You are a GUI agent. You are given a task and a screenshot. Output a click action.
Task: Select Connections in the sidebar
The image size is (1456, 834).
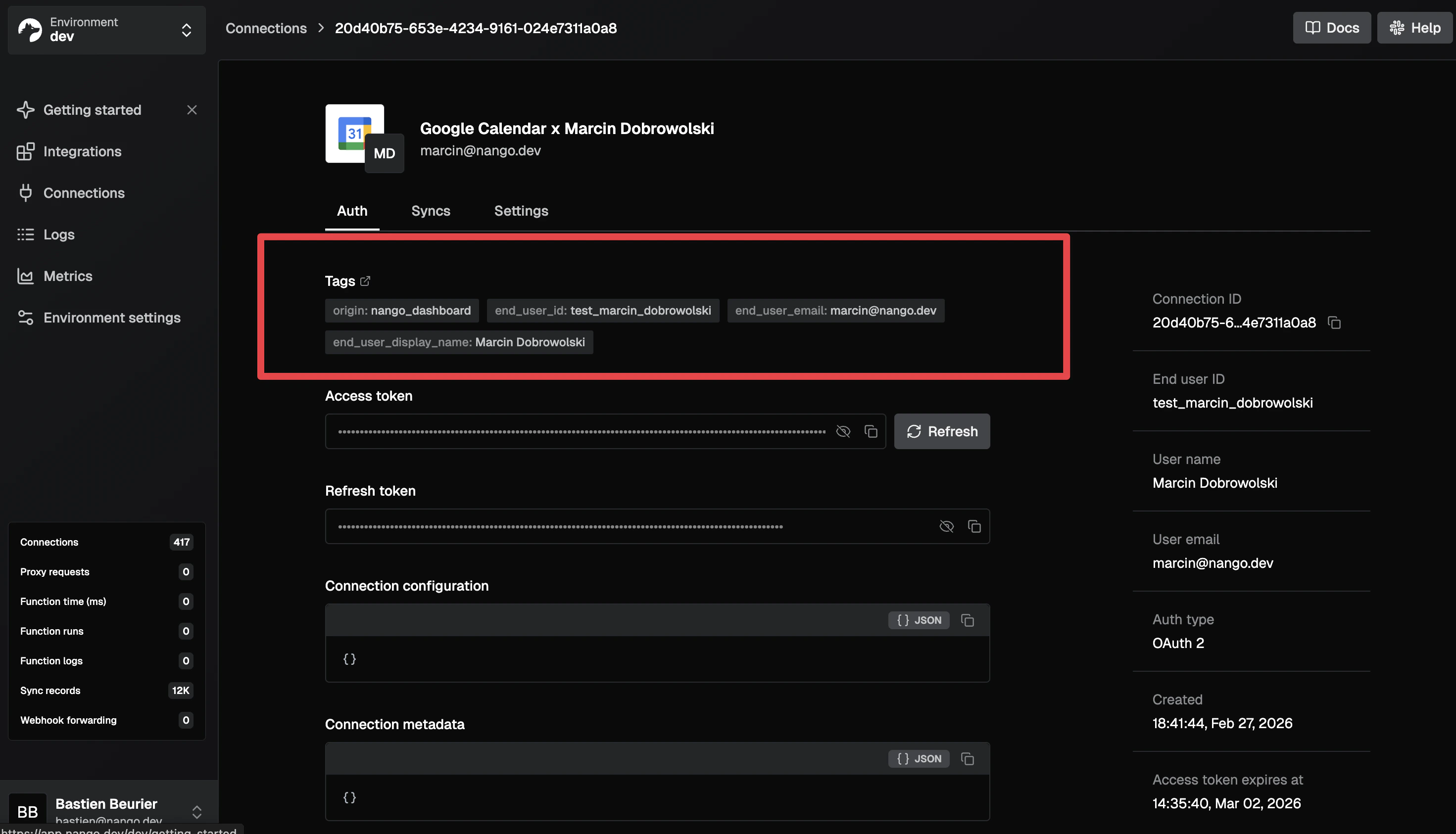pos(84,193)
